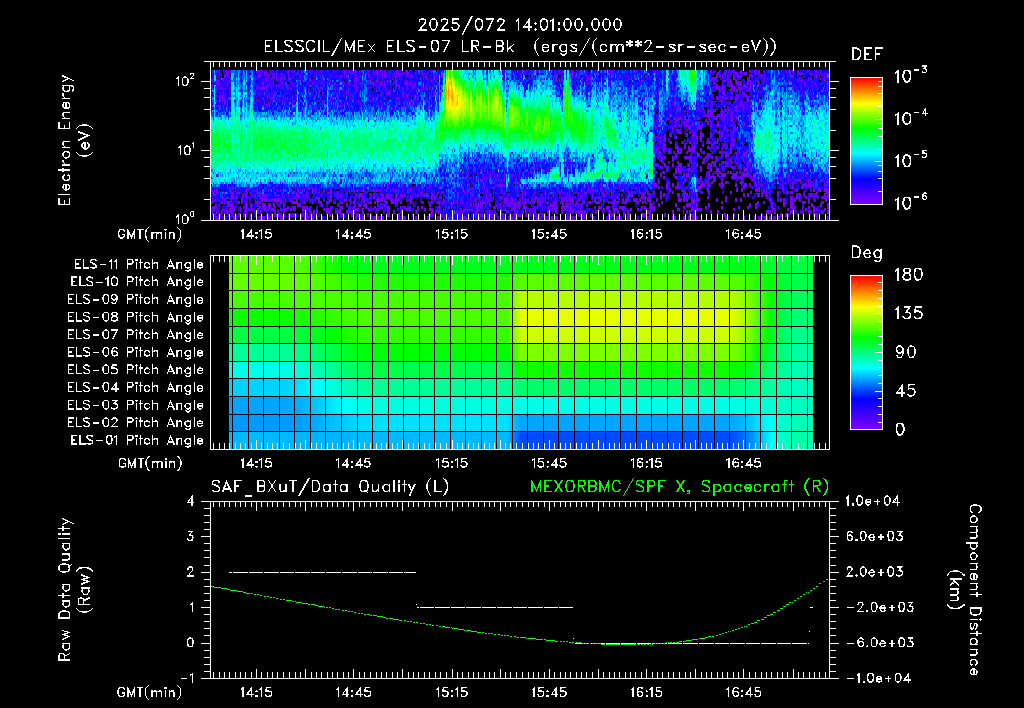Click the 10^2 energy axis tick label
Image resolution: width=1024 pixels, height=708 pixels.
click(185, 81)
